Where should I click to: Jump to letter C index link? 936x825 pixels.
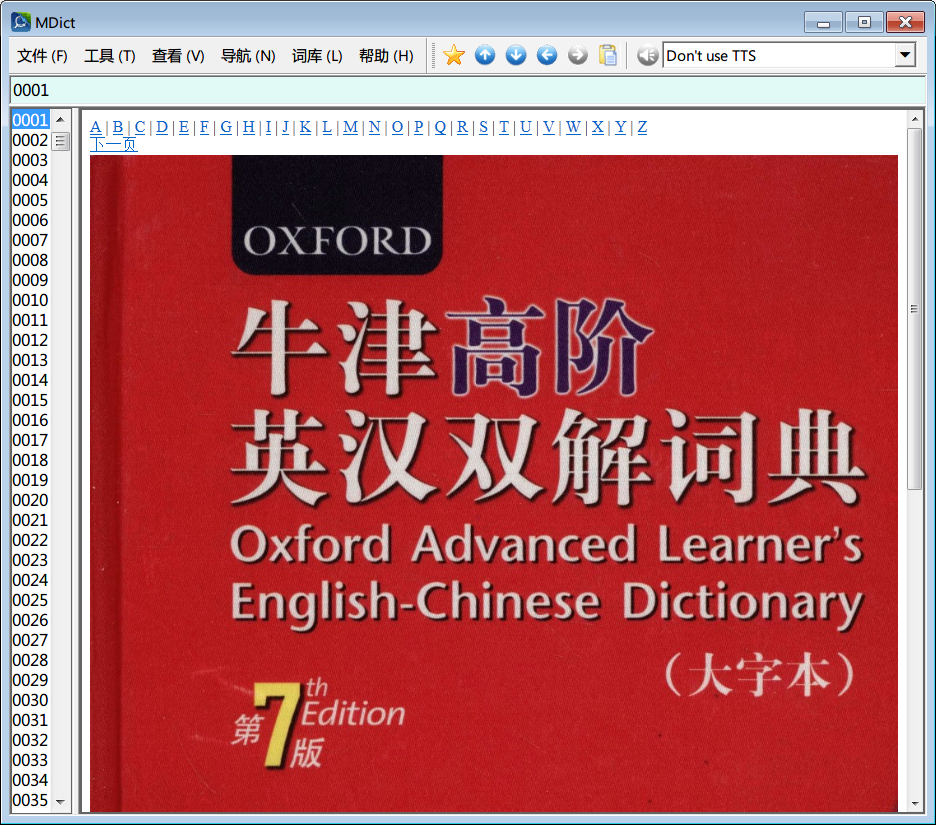(140, 127)
